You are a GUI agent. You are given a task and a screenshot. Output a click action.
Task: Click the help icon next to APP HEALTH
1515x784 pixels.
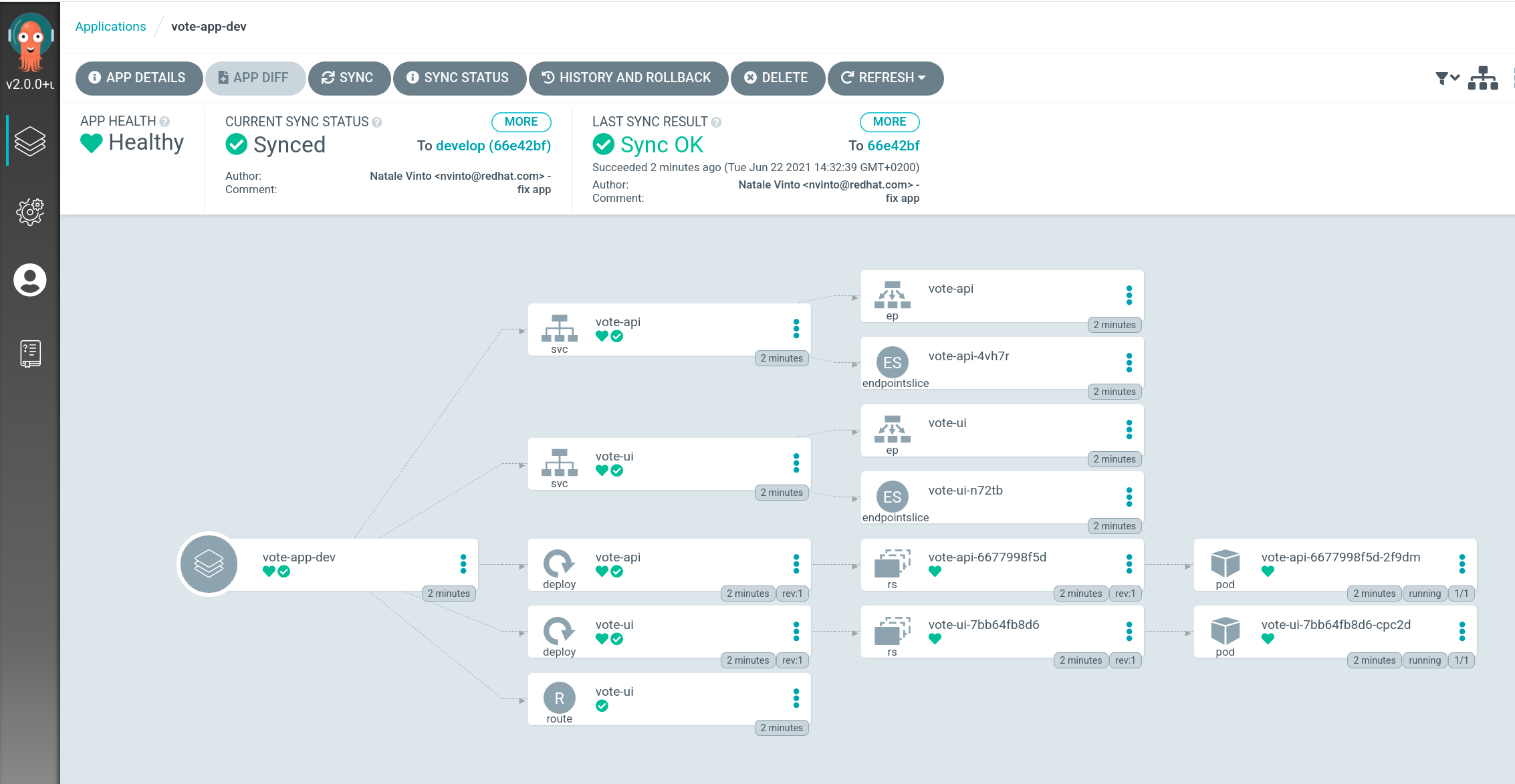point(164,122)
